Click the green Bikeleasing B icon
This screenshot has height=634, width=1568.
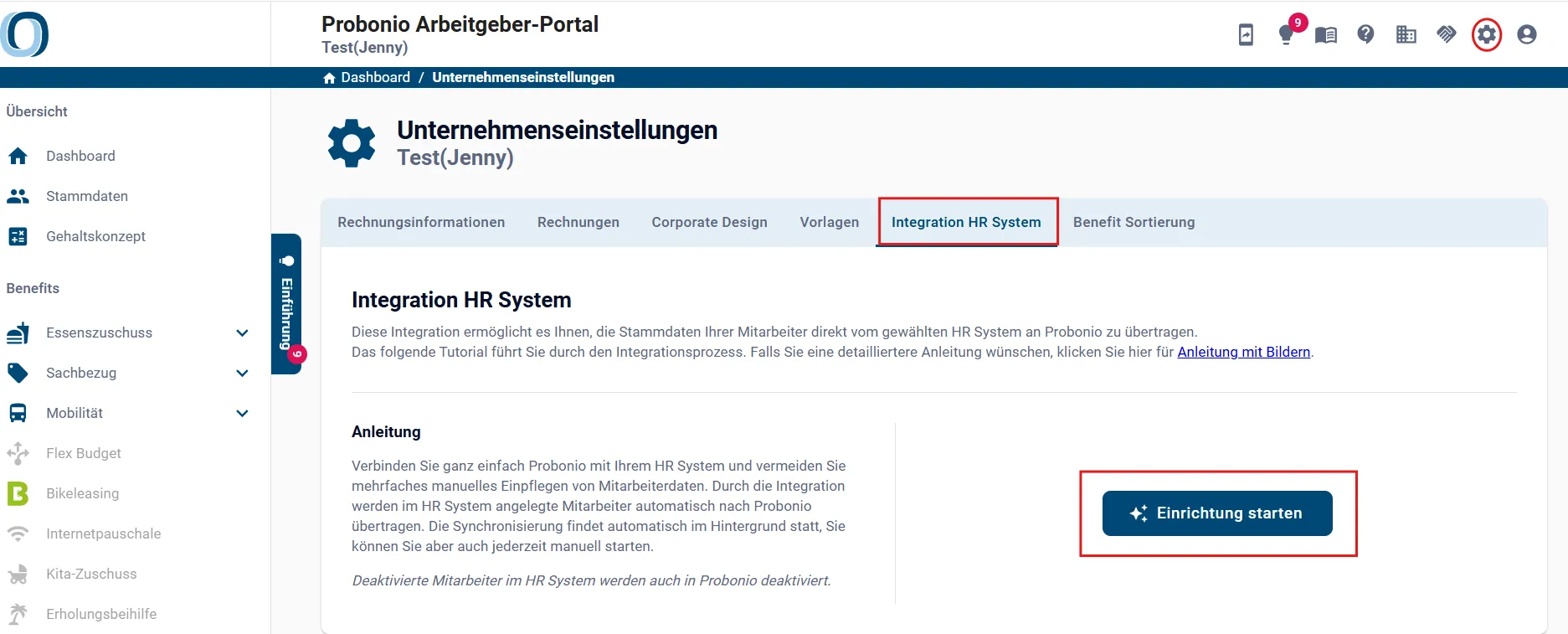coord(18,493)
